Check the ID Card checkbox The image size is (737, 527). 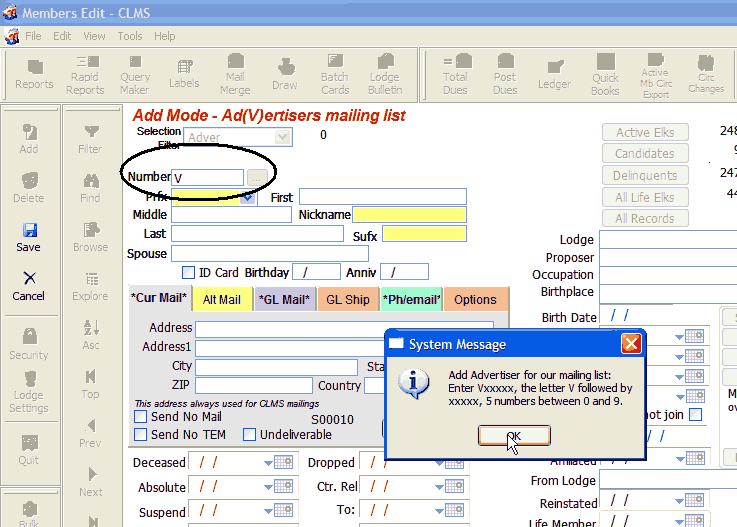coord(188,272)
